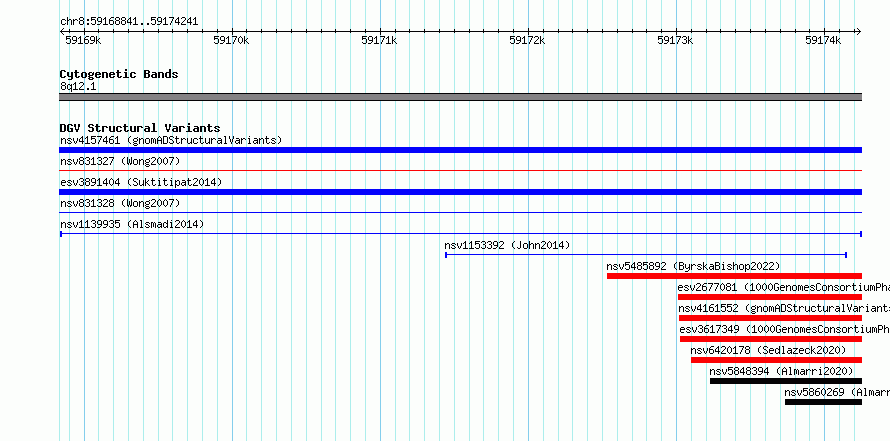Click the chr8:59168841..59174241 coordinate label
Screen dimensions: 890x441
(x=129, y=22)
